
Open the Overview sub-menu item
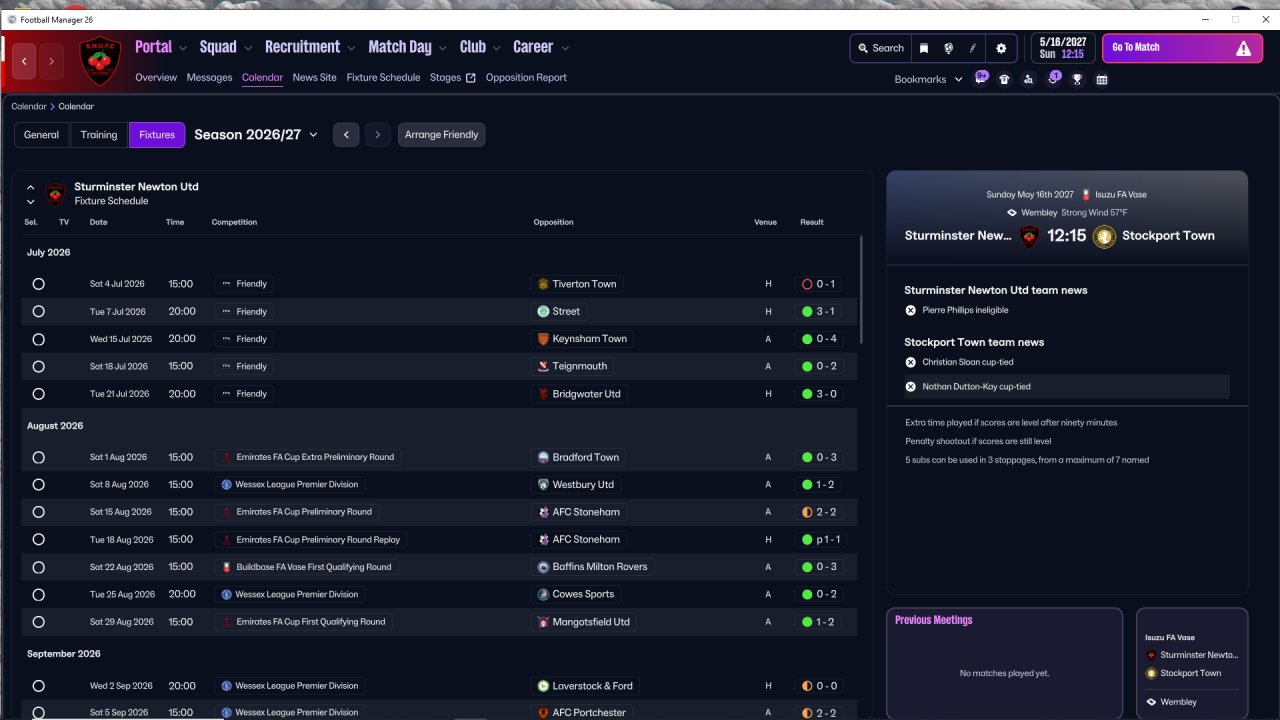click(156, 77)
